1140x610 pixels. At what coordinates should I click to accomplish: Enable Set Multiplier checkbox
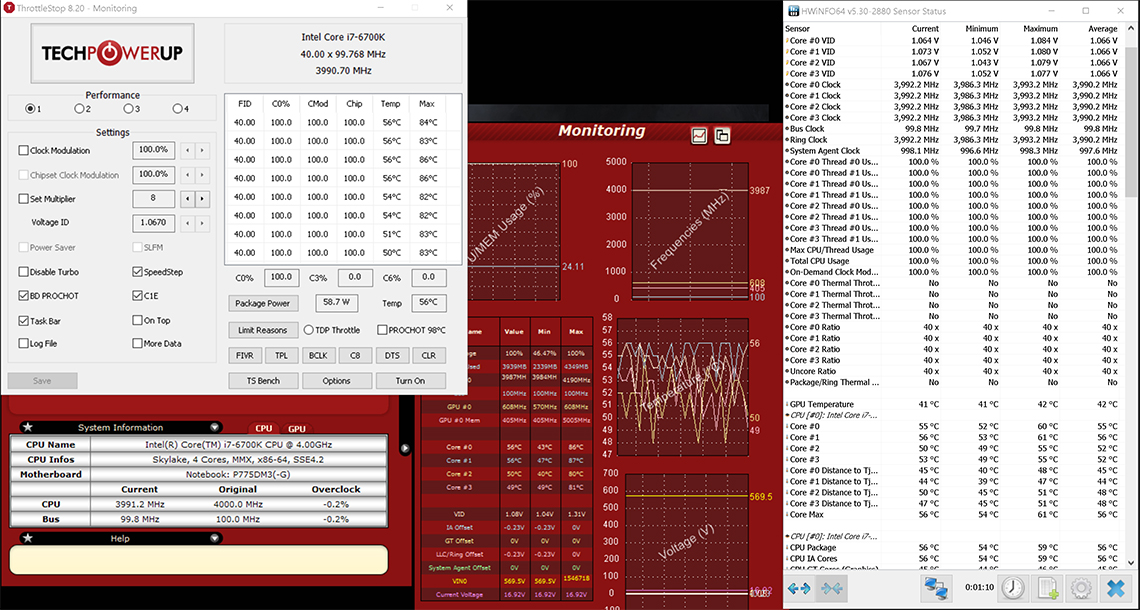[x=23, y=198]
